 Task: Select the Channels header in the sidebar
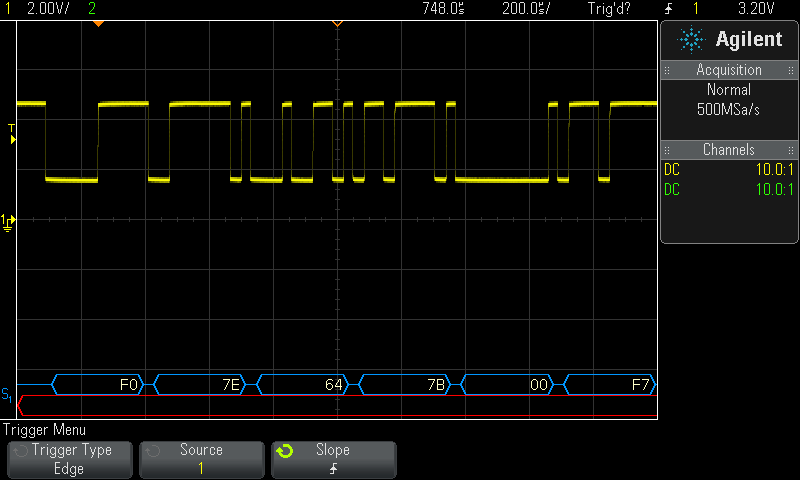coord(729,150)
